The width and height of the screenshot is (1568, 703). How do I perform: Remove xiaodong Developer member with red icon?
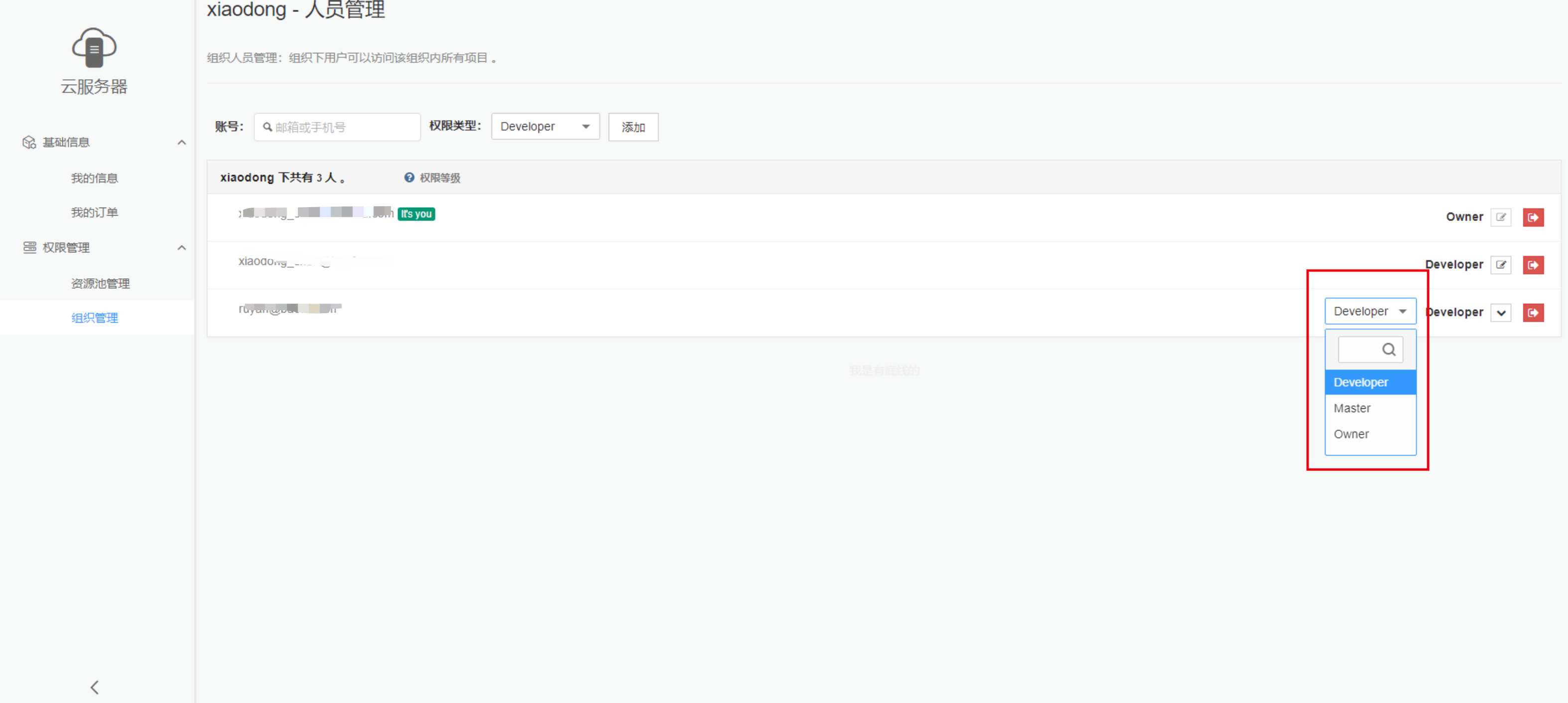point(1533,265)
